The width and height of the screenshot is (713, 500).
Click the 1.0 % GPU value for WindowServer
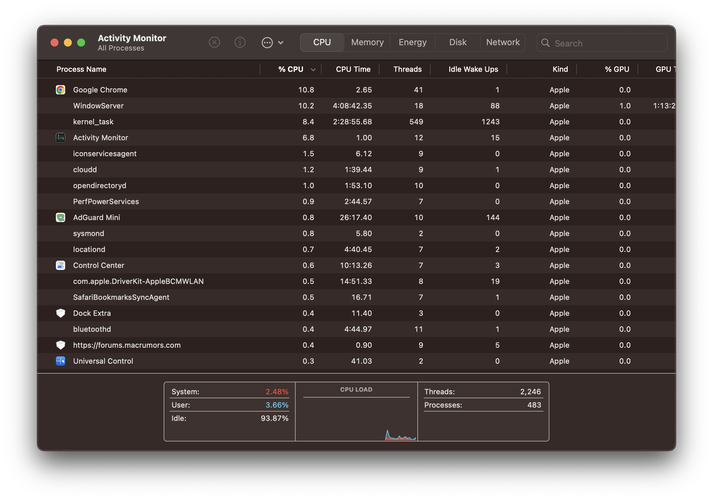pyautogui.click(x=625, y=105)
